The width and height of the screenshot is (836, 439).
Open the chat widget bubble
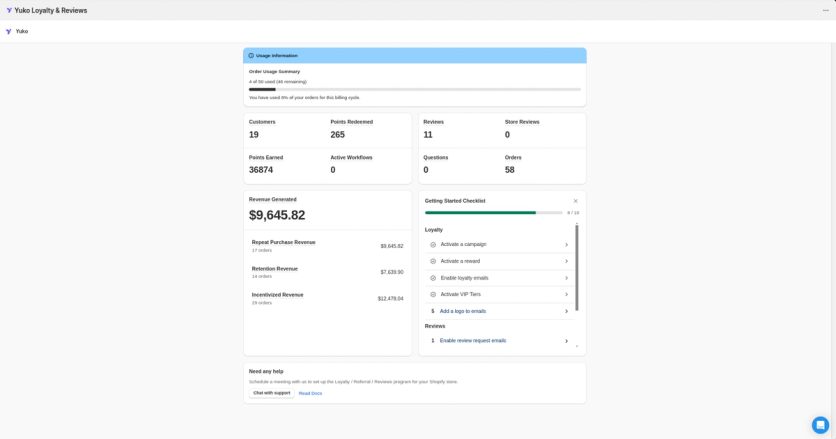tap(820, 425)
